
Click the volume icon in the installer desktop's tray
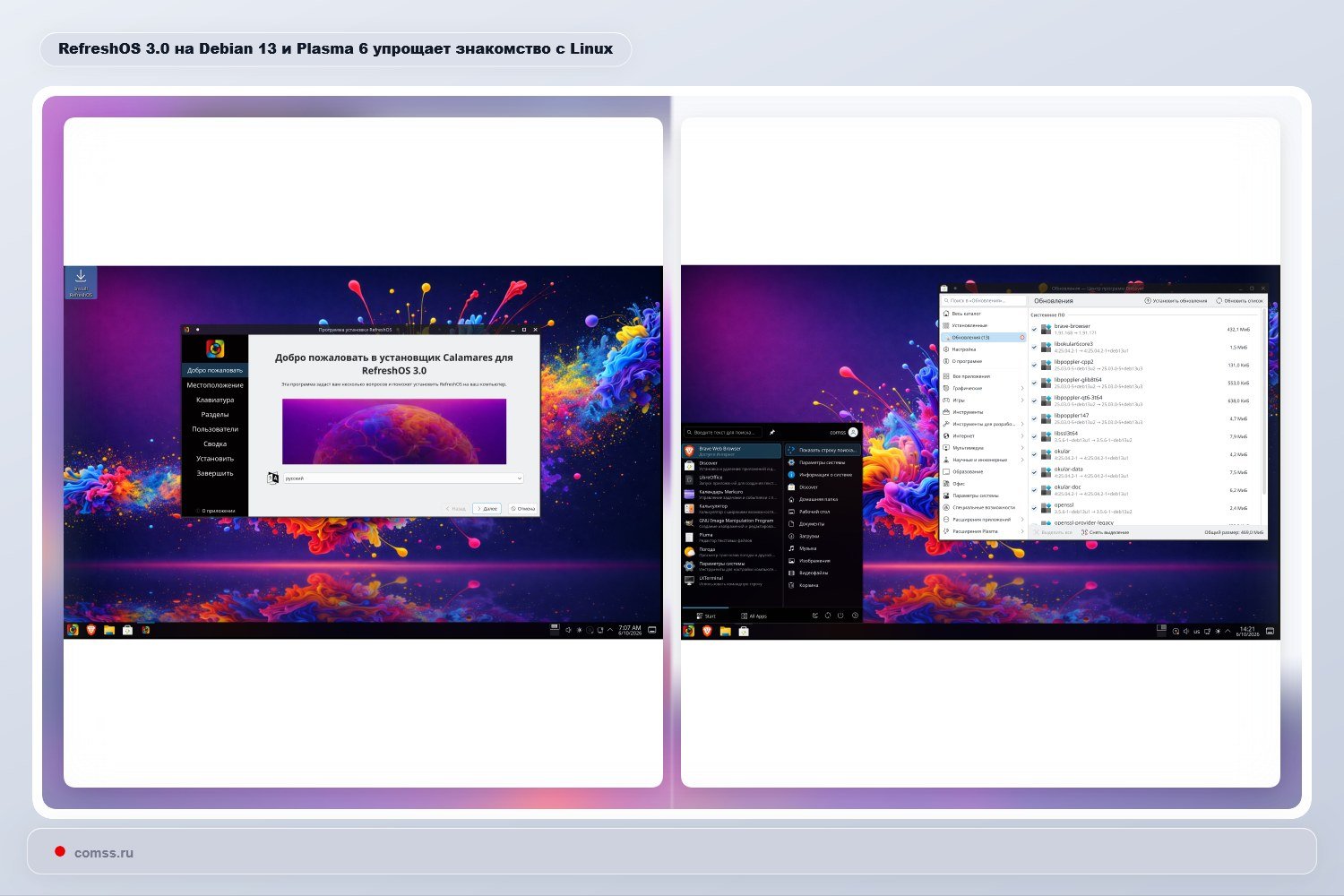[x=568, y=631]
